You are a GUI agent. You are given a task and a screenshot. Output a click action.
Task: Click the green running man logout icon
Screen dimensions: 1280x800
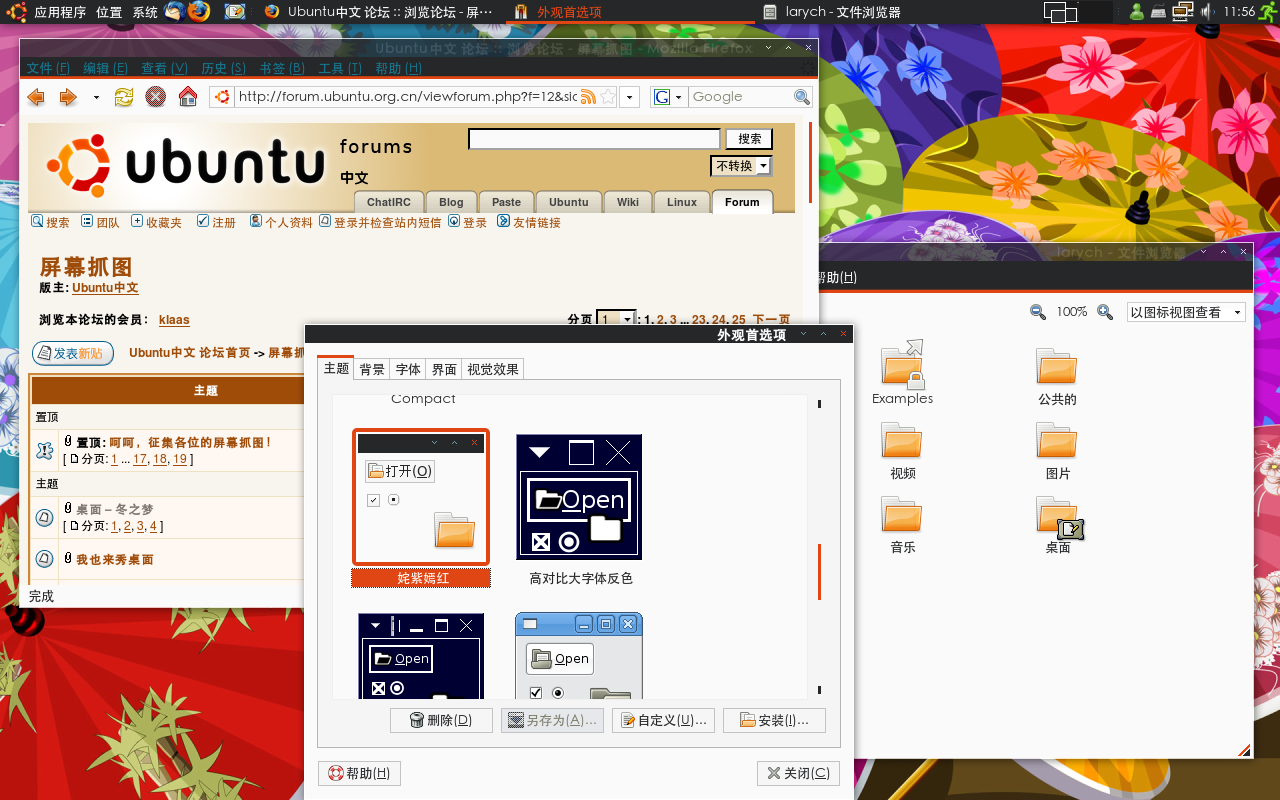click(x=1268, y=12)
